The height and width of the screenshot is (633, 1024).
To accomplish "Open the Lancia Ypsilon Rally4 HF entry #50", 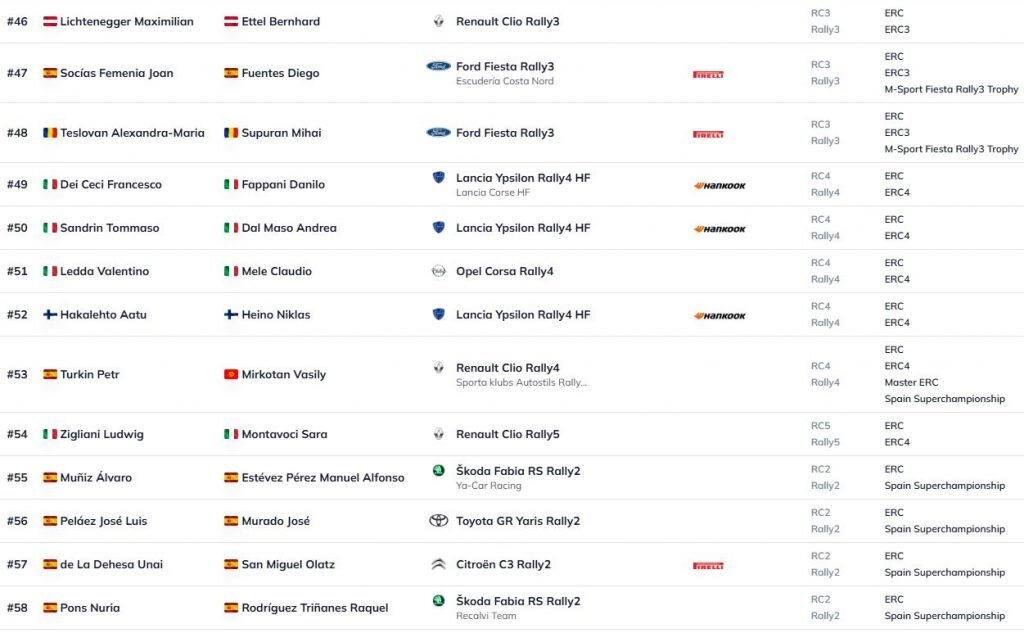I will [522, 228].
